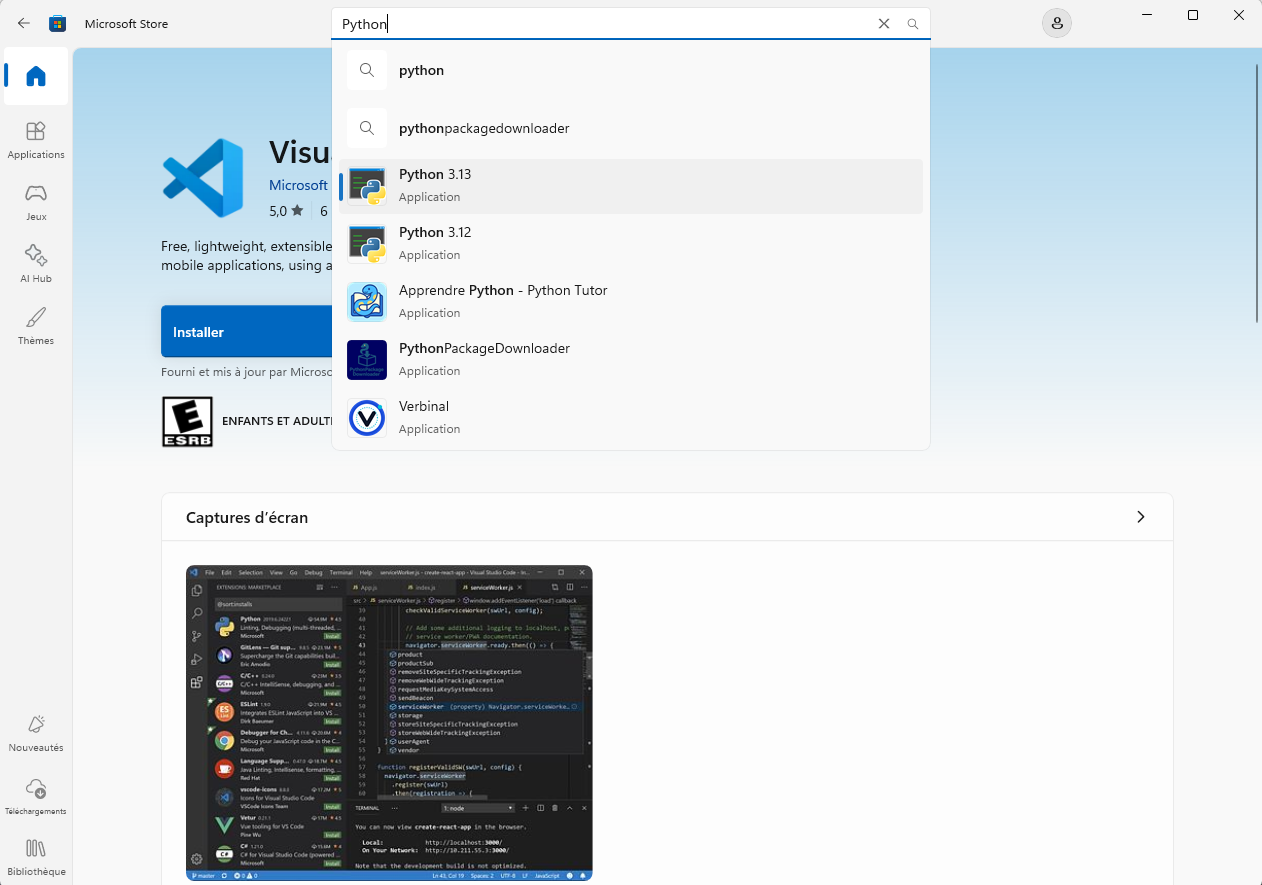Open the Home (Accueil) sidebar item
Screen dimensions: 1262x885
36,76
